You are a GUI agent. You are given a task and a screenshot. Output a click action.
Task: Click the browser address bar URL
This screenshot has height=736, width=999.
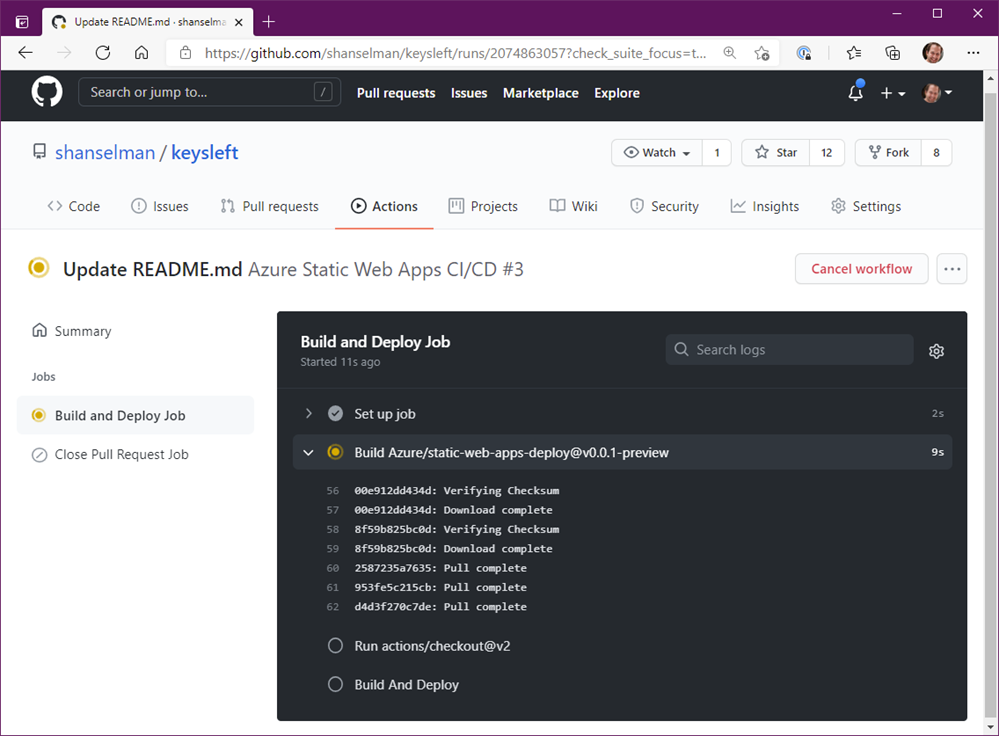tap(455, 53)
